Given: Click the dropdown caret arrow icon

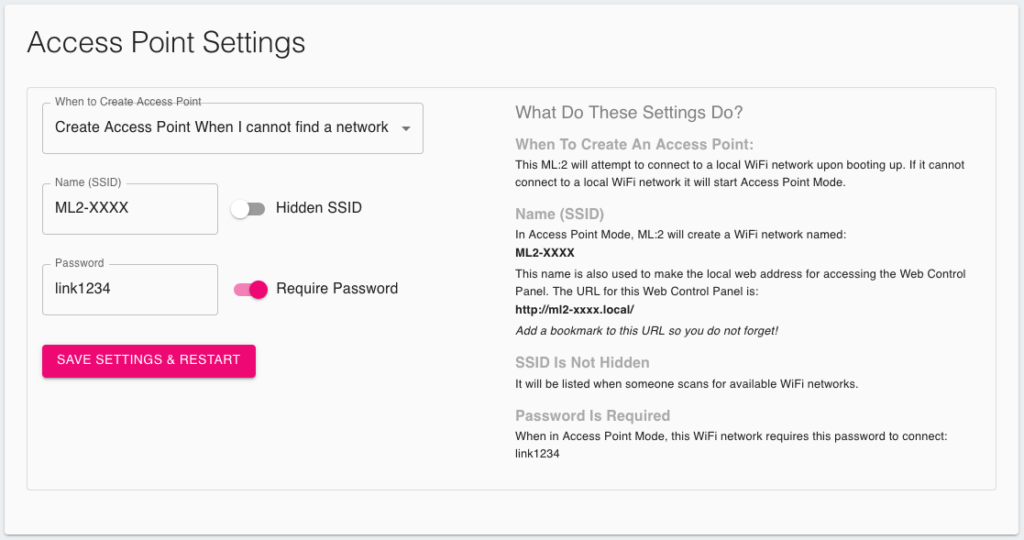Looking at the screenshot, I should click(406, 129).
